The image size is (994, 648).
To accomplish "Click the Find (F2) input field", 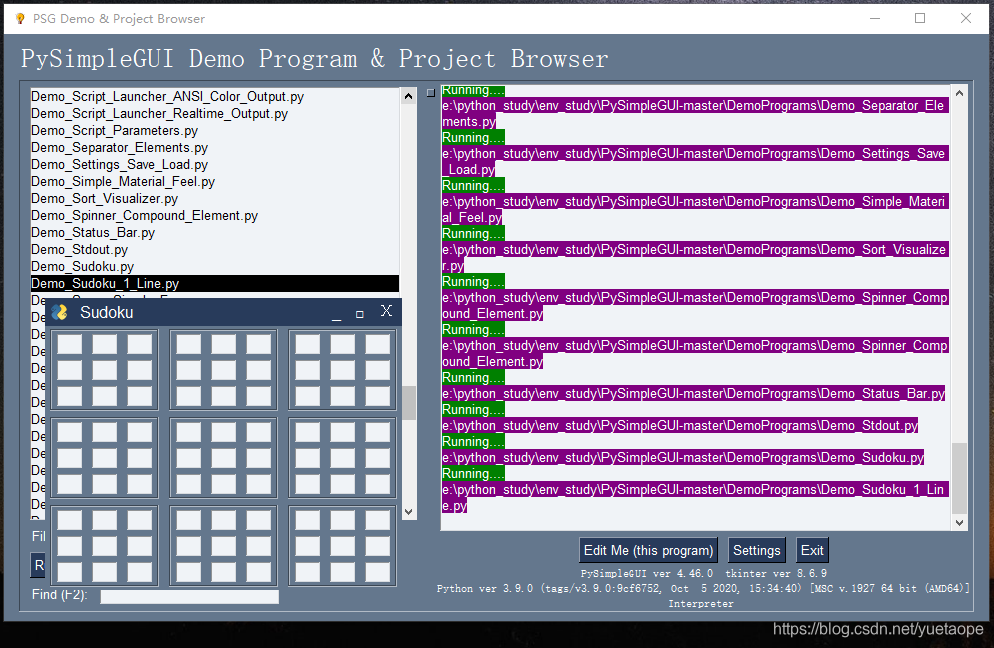I will coord(190,597).
